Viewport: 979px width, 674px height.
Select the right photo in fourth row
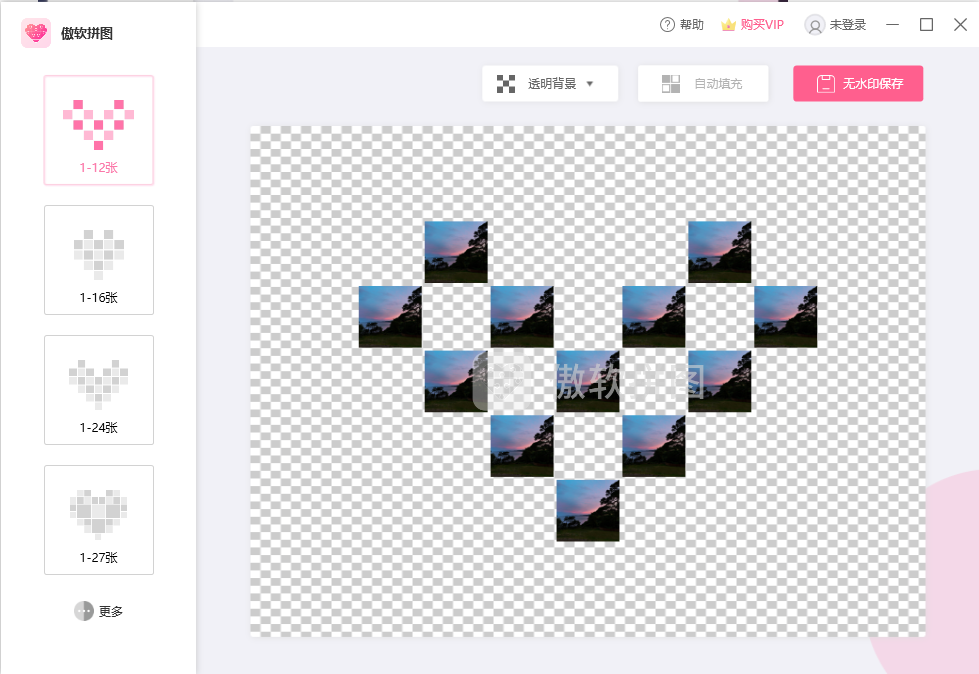click(x=654, y=446)
